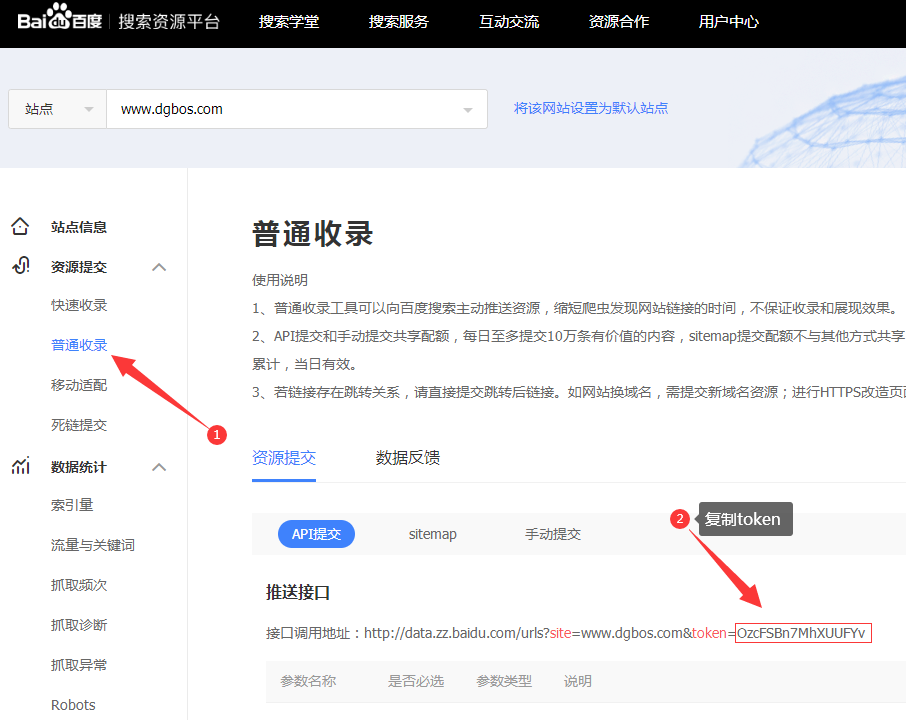Image resolution: width=906 pixels, height=720 pixels.
Task: Click the token value OzcFSBn7MhXUUFYv
Action: (802, 633)
